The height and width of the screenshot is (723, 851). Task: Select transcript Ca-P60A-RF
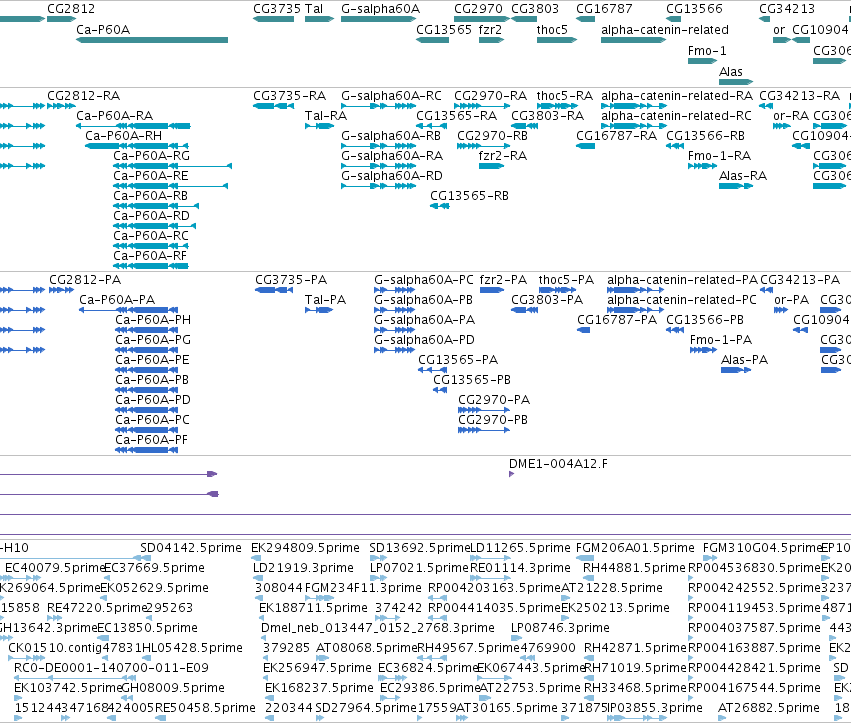[150, 266]
